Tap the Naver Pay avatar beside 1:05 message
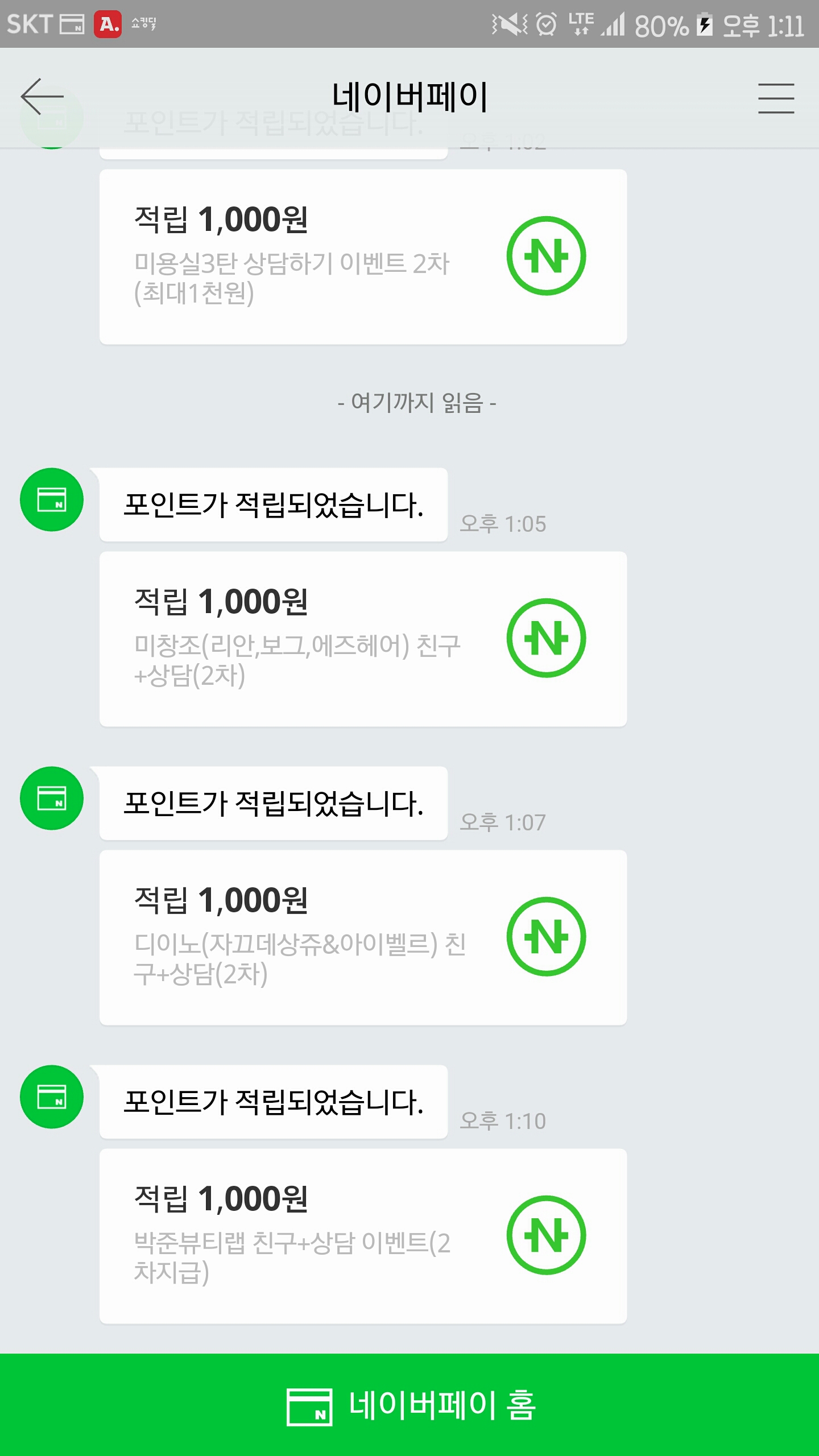Viewport: 819px width, 1456px height. coord(52,499)
